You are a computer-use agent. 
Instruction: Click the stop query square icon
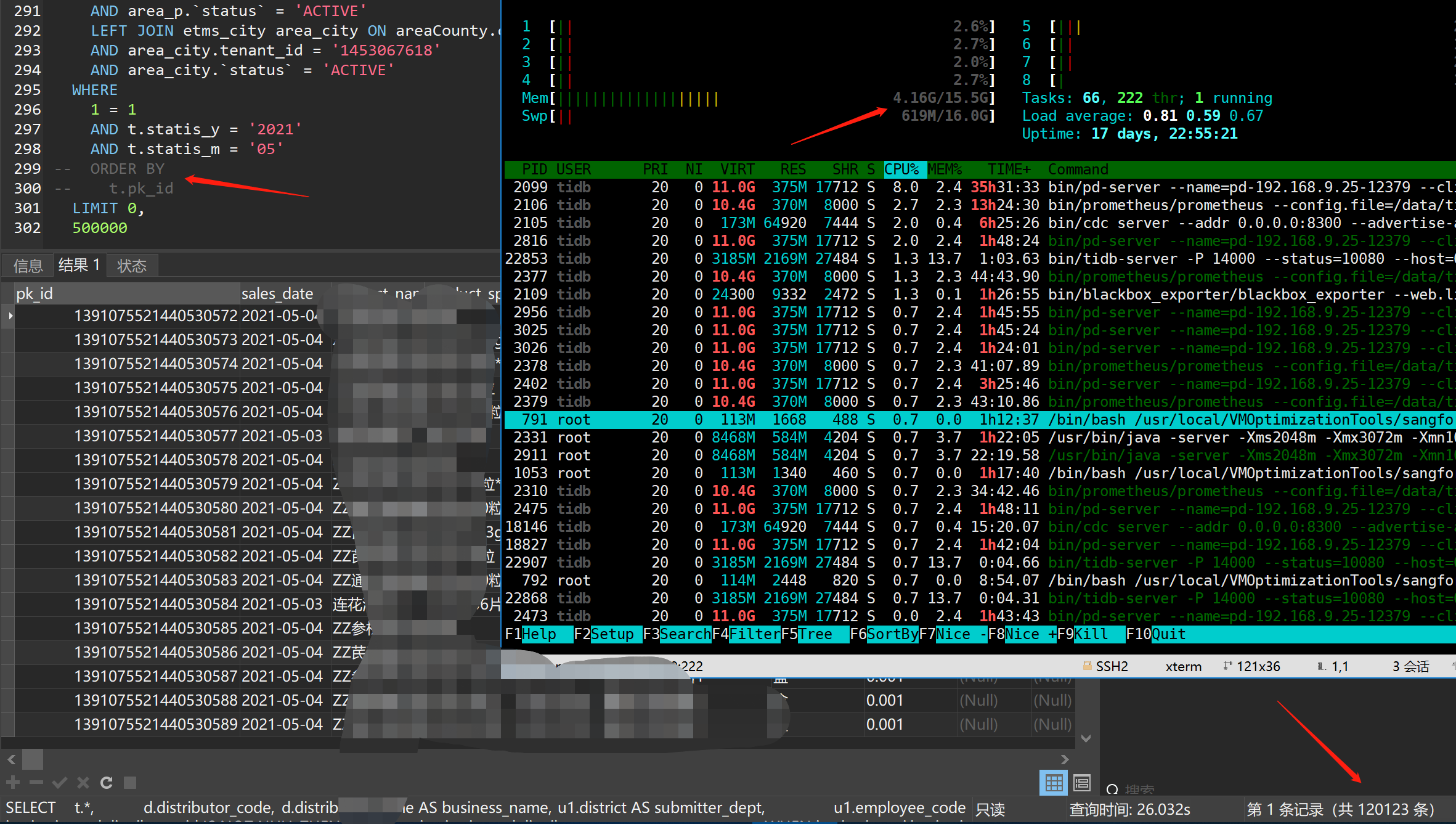coord(129,782)
